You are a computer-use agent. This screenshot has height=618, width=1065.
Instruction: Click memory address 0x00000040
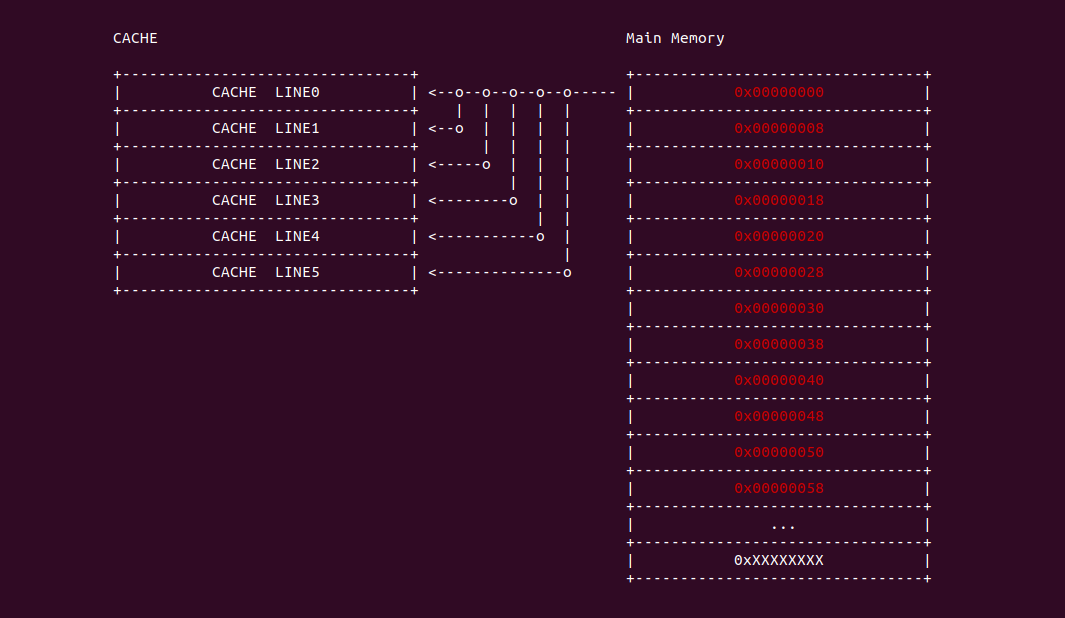[x=779, y=381]
